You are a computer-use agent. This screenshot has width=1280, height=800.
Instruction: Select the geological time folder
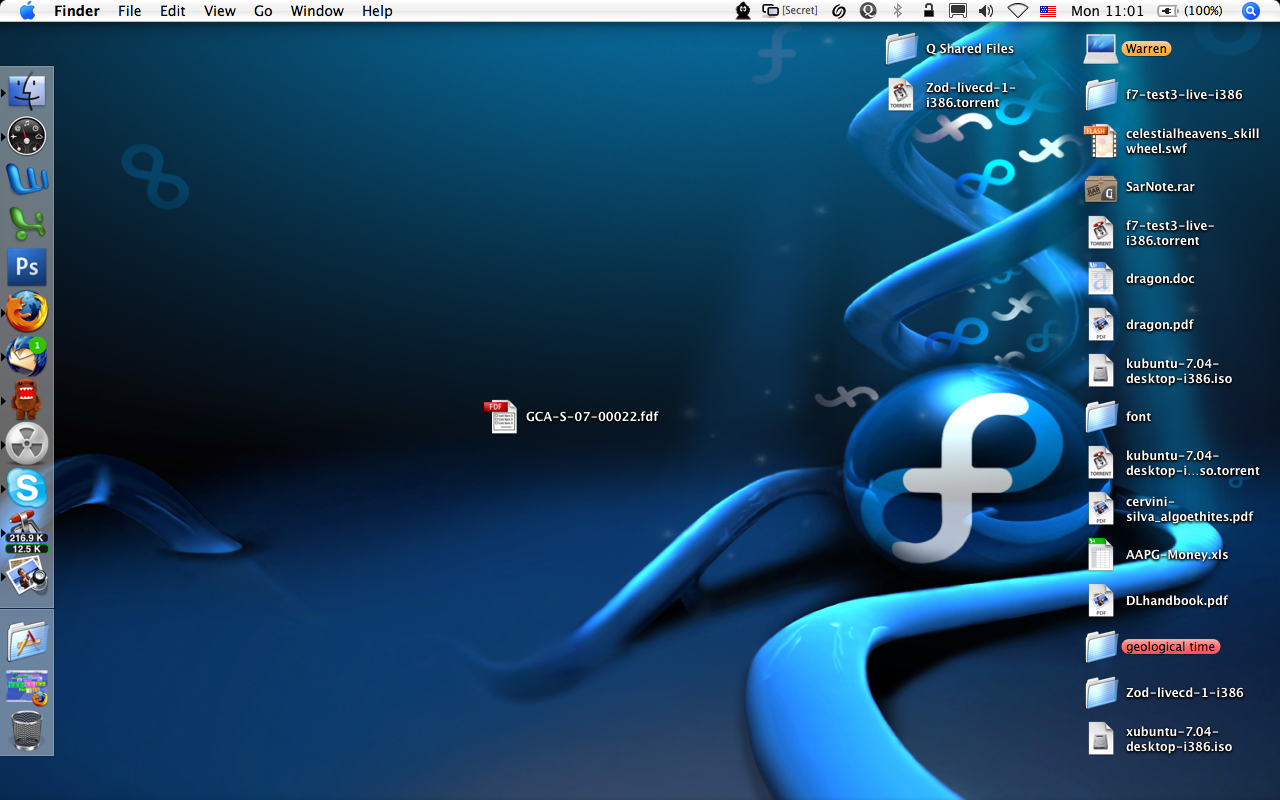1153,646
